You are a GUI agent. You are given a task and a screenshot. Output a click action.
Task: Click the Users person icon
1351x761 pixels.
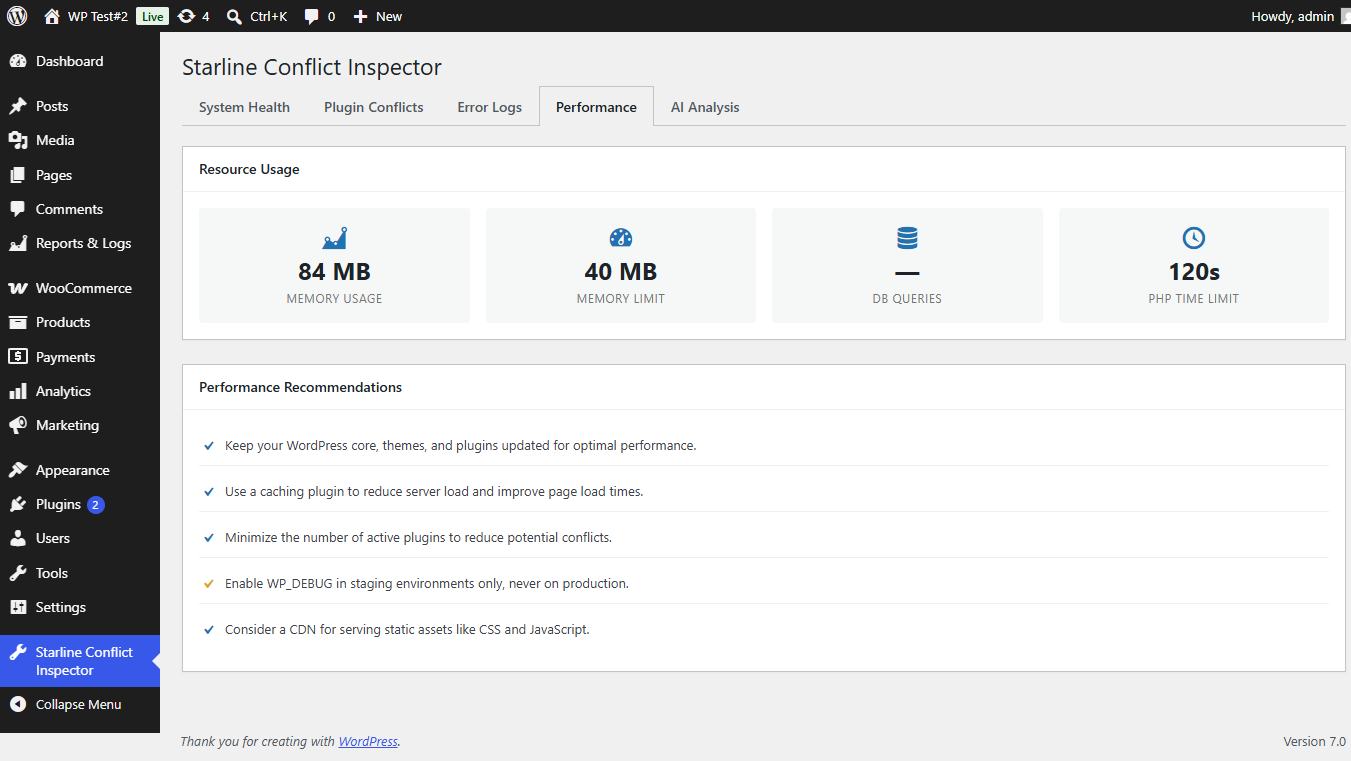click(18, 538)
